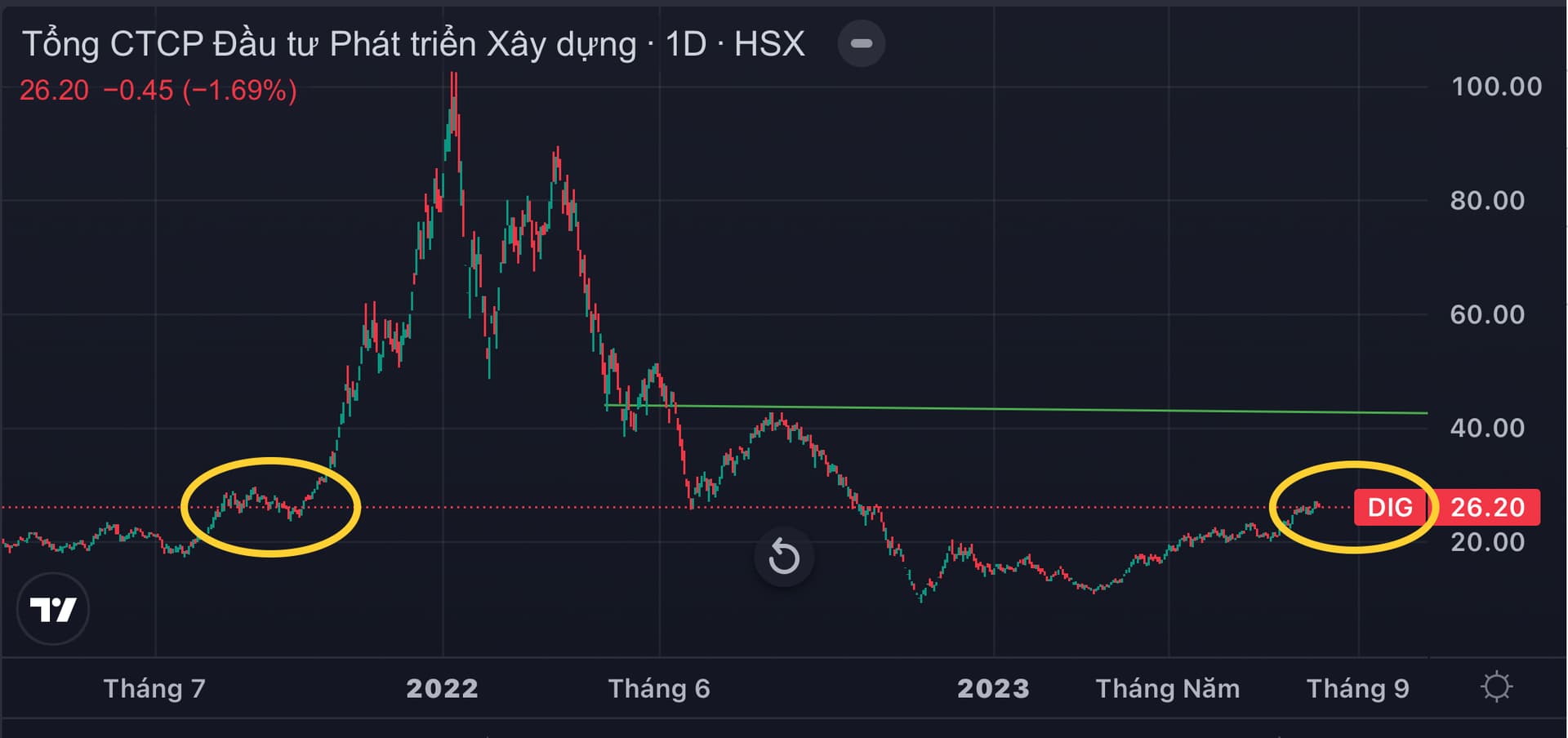Open chart settings gear icon
1568x738 pixels.
pos(1496,687)
